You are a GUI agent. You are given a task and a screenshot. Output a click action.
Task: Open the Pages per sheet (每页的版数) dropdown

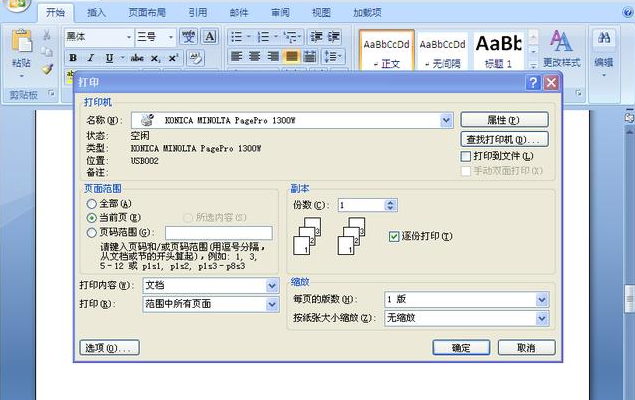(542, 300)
